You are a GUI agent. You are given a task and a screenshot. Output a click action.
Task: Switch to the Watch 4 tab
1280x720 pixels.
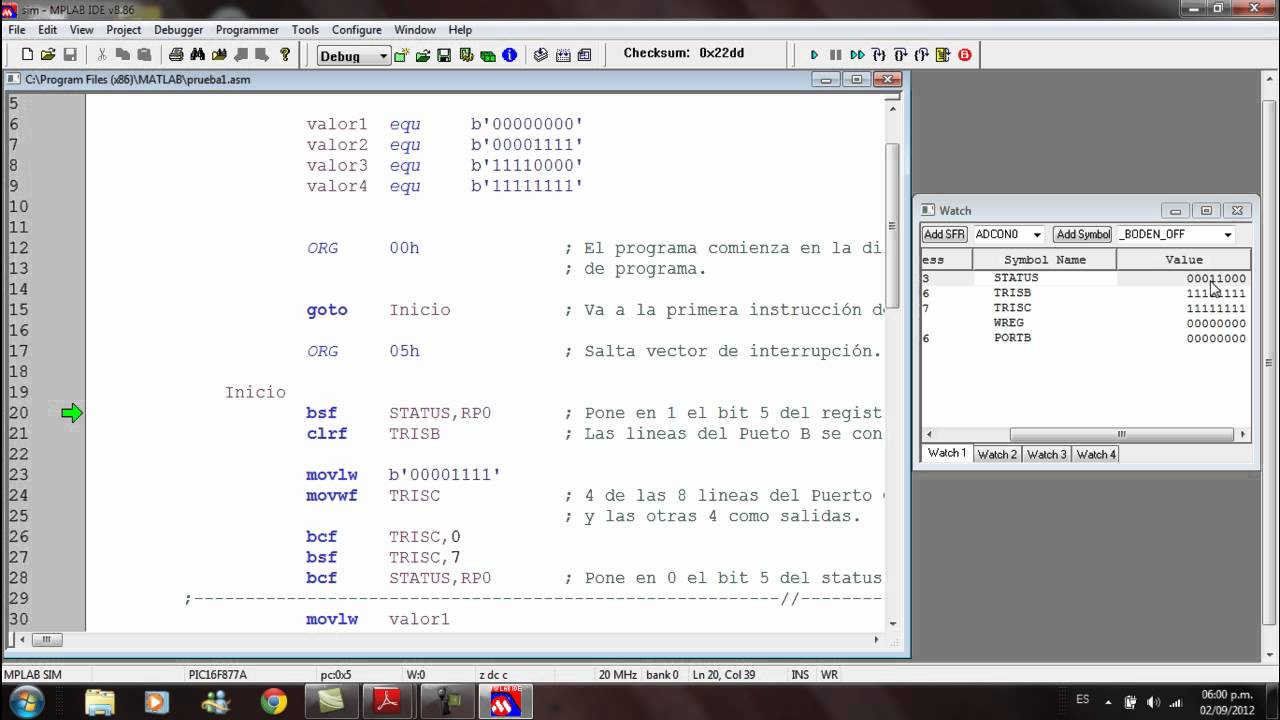tap(1095, 454)
